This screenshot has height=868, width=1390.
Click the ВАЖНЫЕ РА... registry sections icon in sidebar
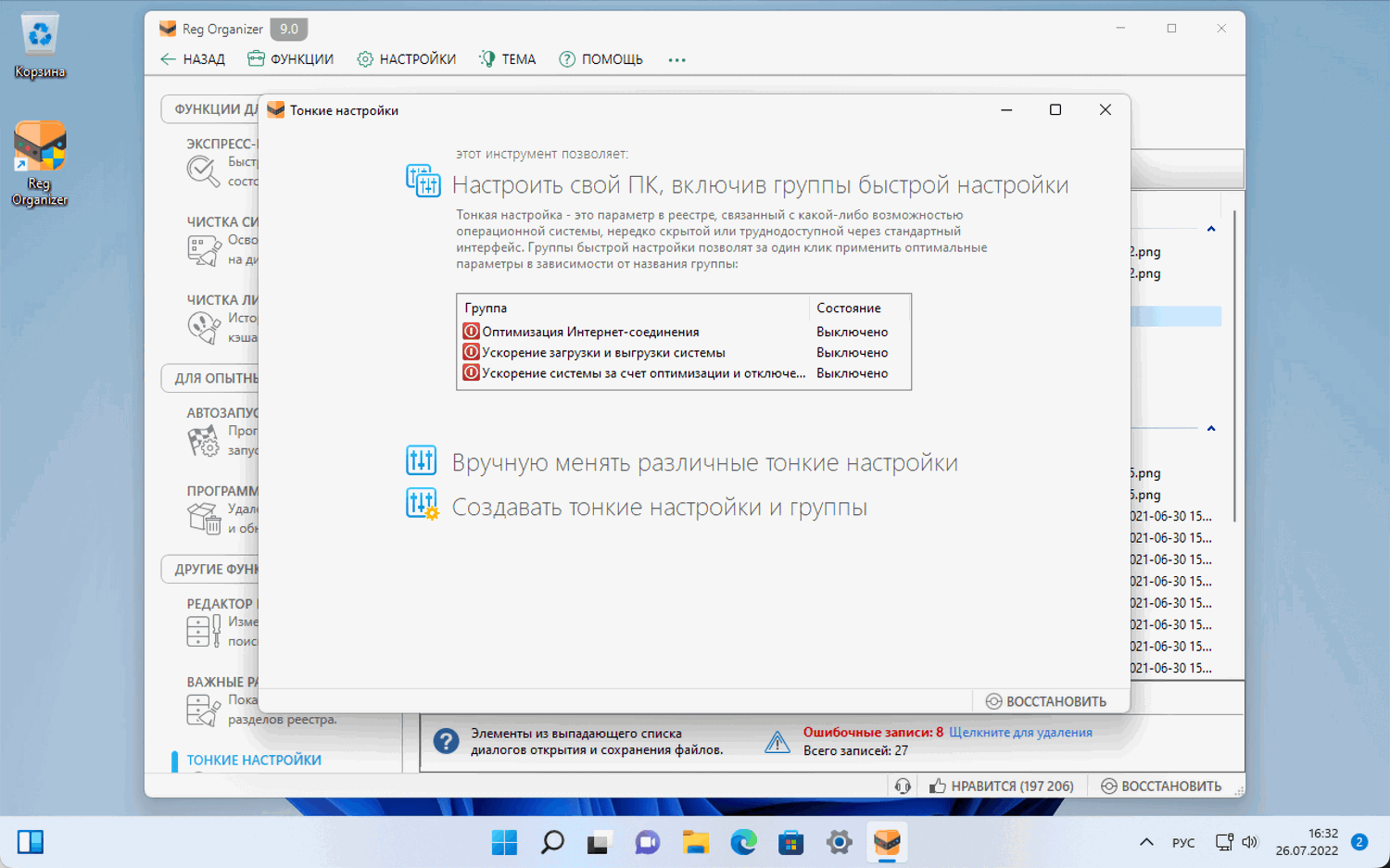click(x=203, y=709)
